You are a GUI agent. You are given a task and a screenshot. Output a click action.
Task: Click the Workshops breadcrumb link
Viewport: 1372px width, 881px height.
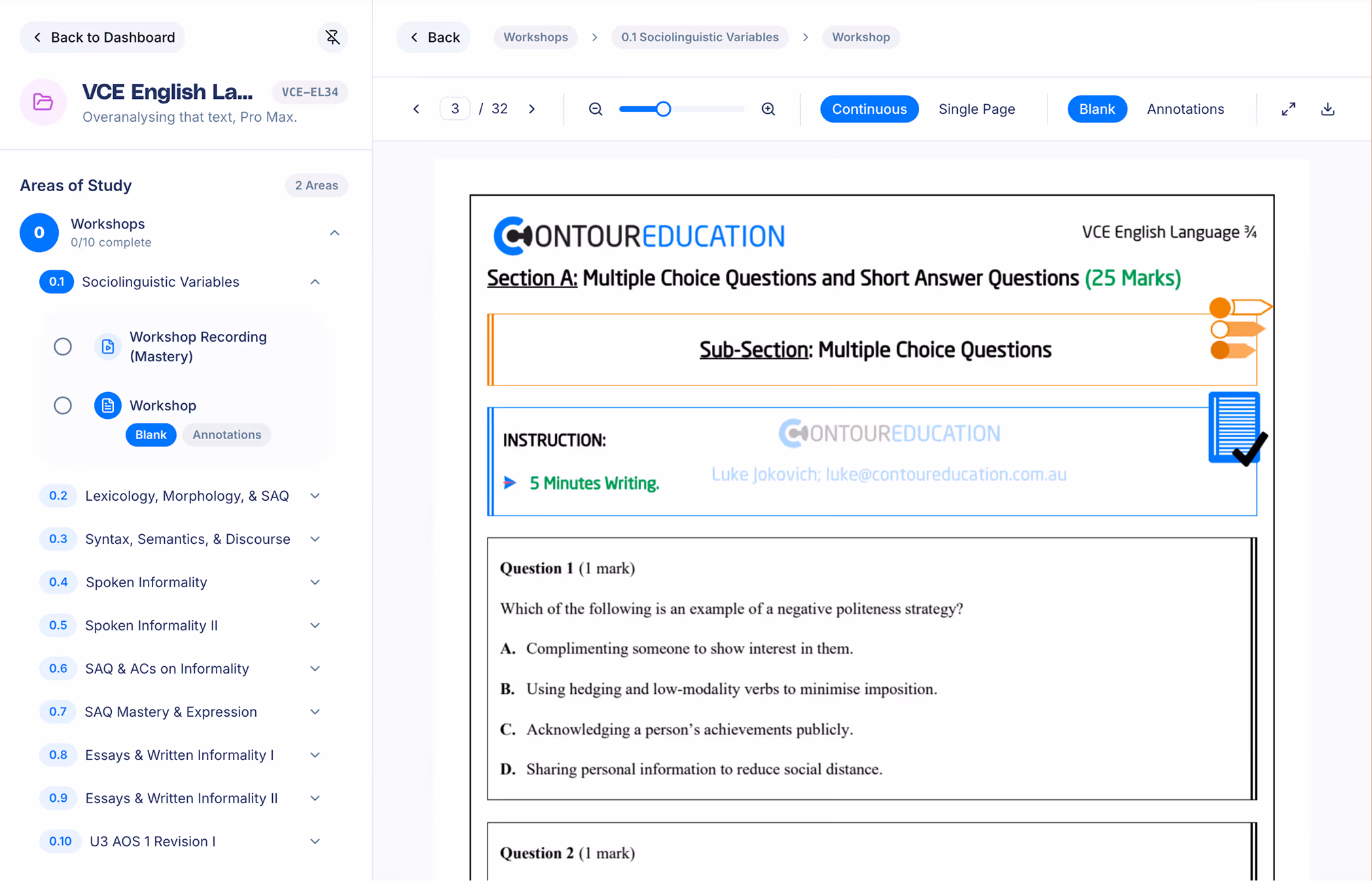535,37
